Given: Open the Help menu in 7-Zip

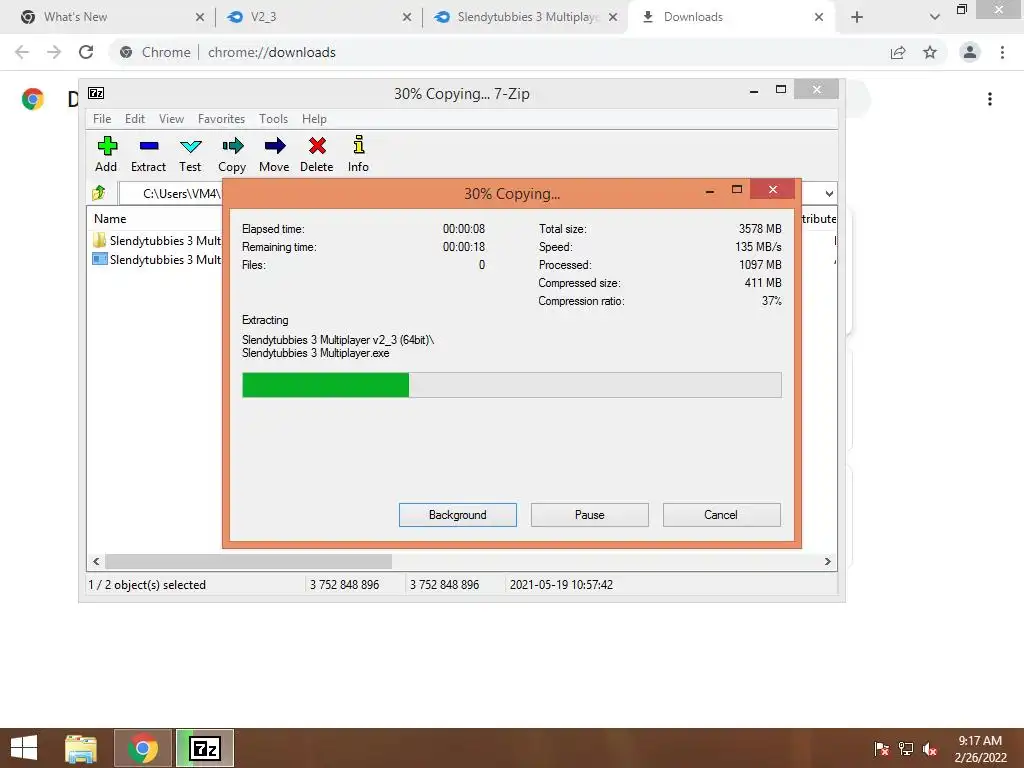Looking at the screenshot, I should tap(314, 119).
